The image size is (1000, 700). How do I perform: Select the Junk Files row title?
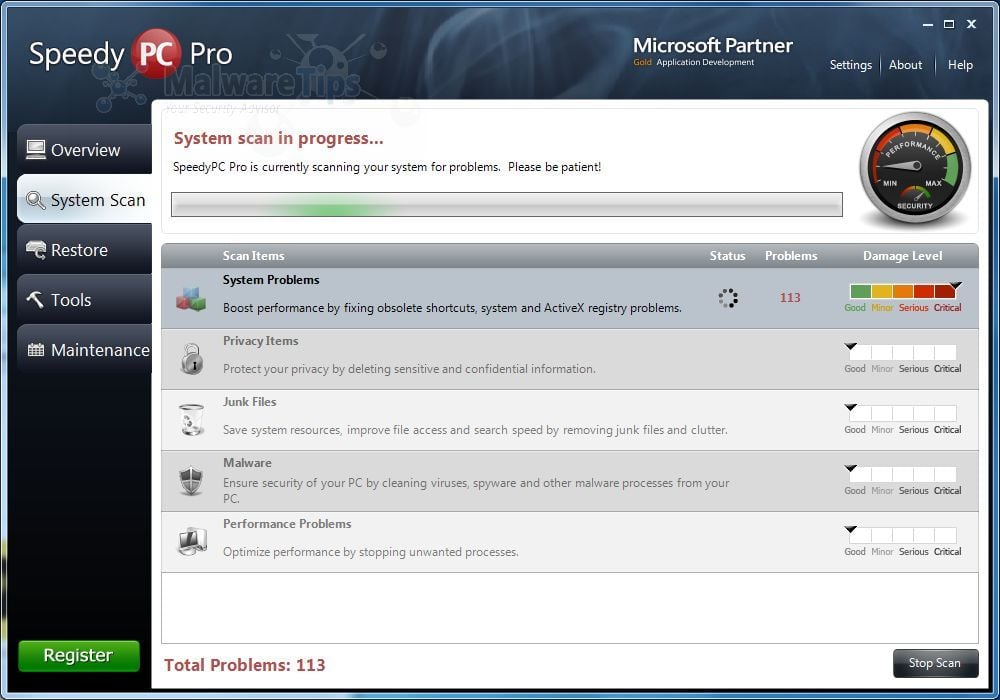[x=249, y=402]
